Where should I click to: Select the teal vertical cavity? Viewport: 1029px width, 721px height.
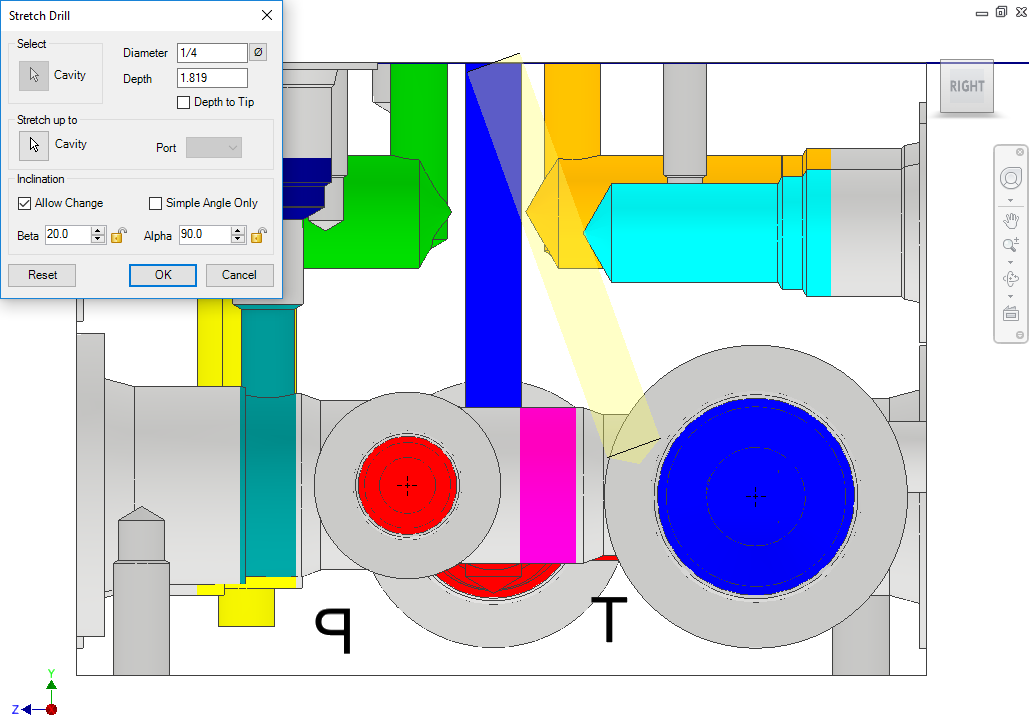tap(269, 443)
